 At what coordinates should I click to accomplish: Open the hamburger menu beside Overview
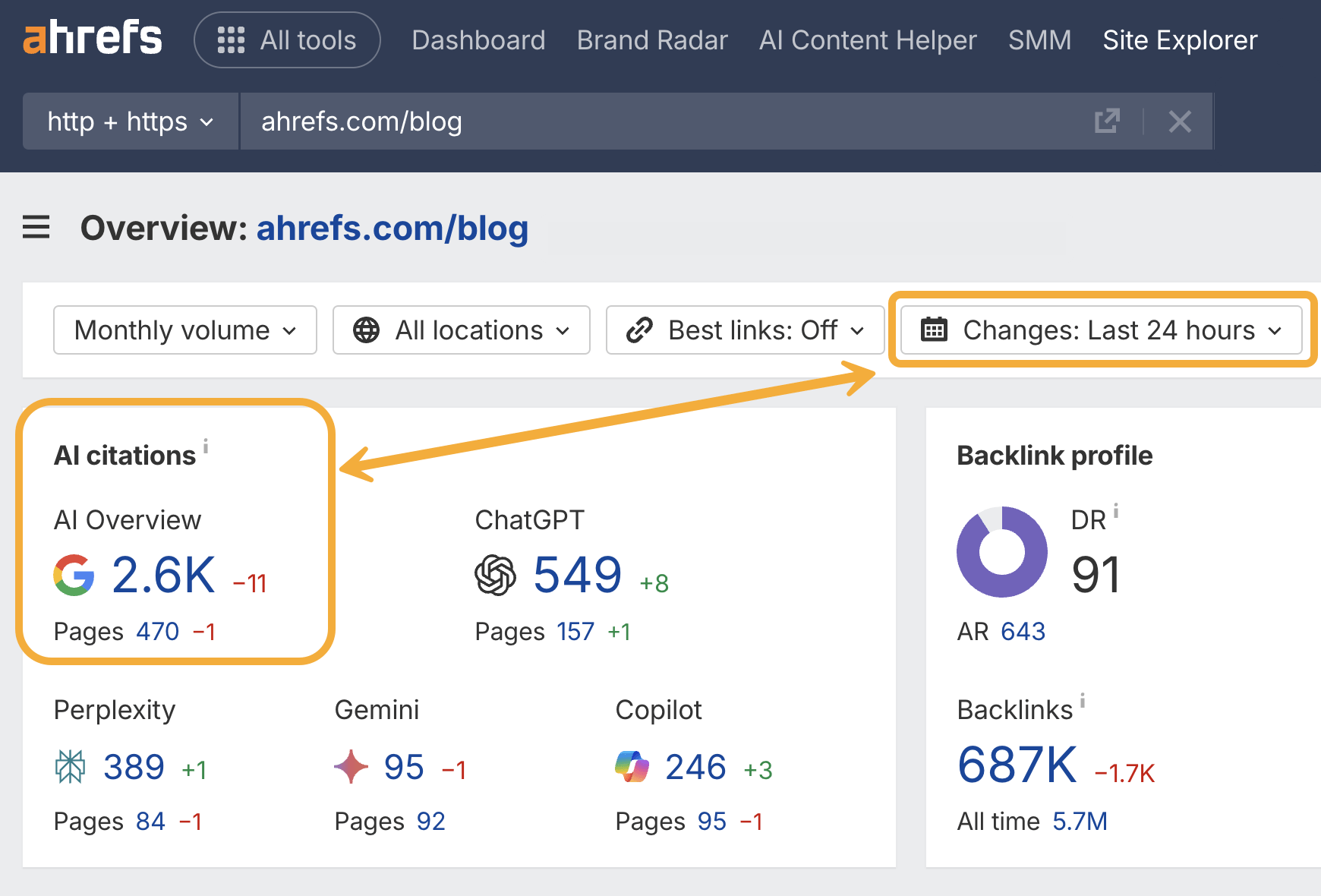pos(35,227)
